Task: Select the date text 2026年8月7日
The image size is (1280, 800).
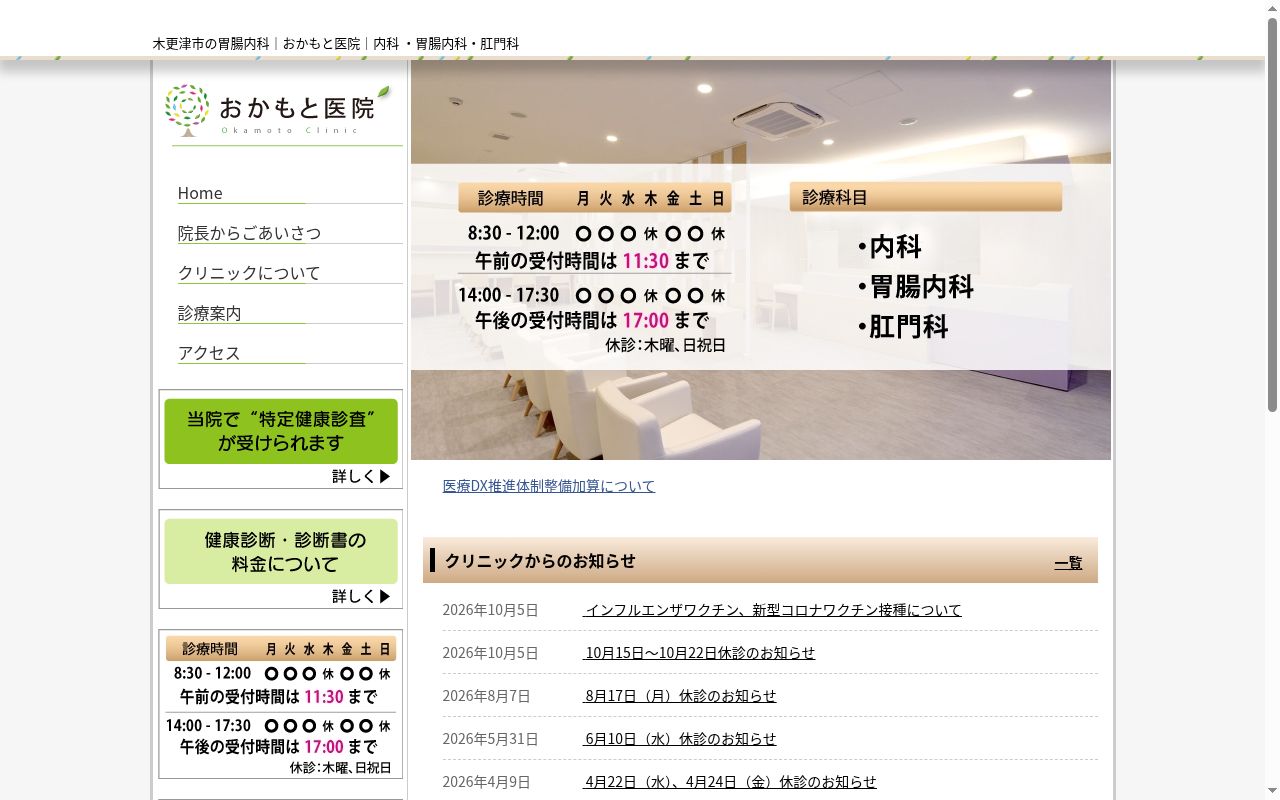Action: (x=487, y=696)
